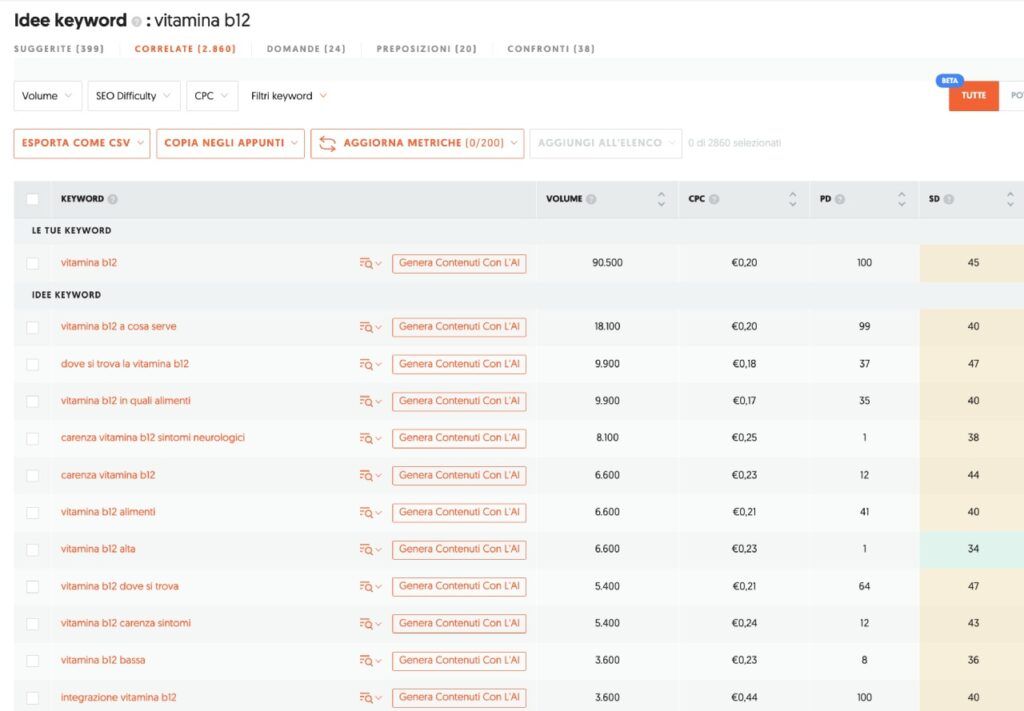The height and width of the screenshot is (711, 1024).
Task: Click the info icon beside SD header
Action: 948,199
